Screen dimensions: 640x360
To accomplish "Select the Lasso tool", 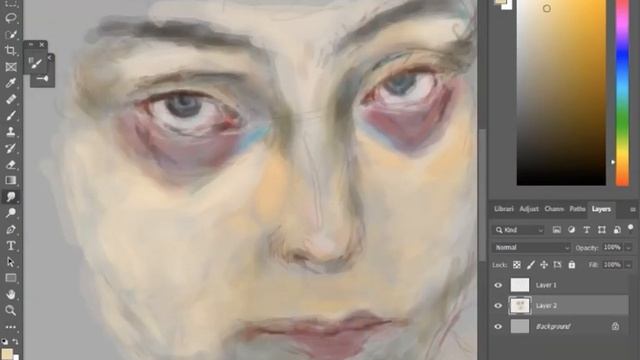I will [x=11, y=18].
